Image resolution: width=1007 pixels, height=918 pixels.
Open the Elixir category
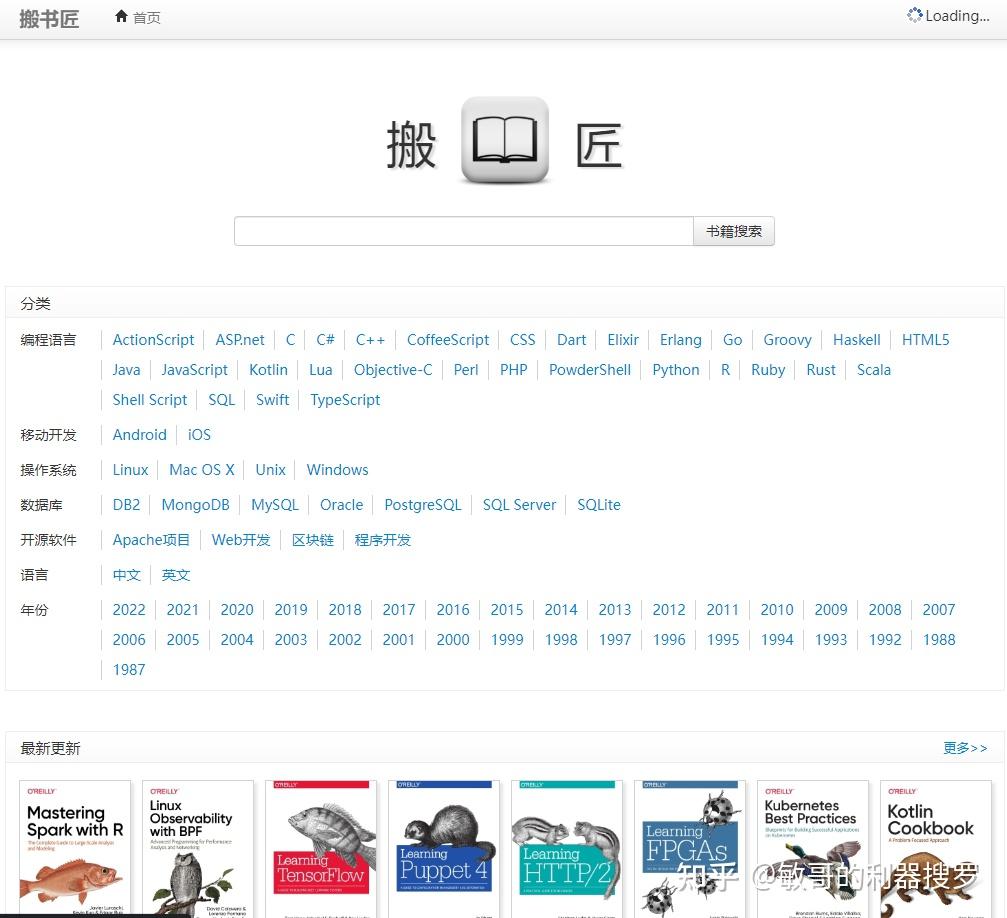[x=623, y=340]
